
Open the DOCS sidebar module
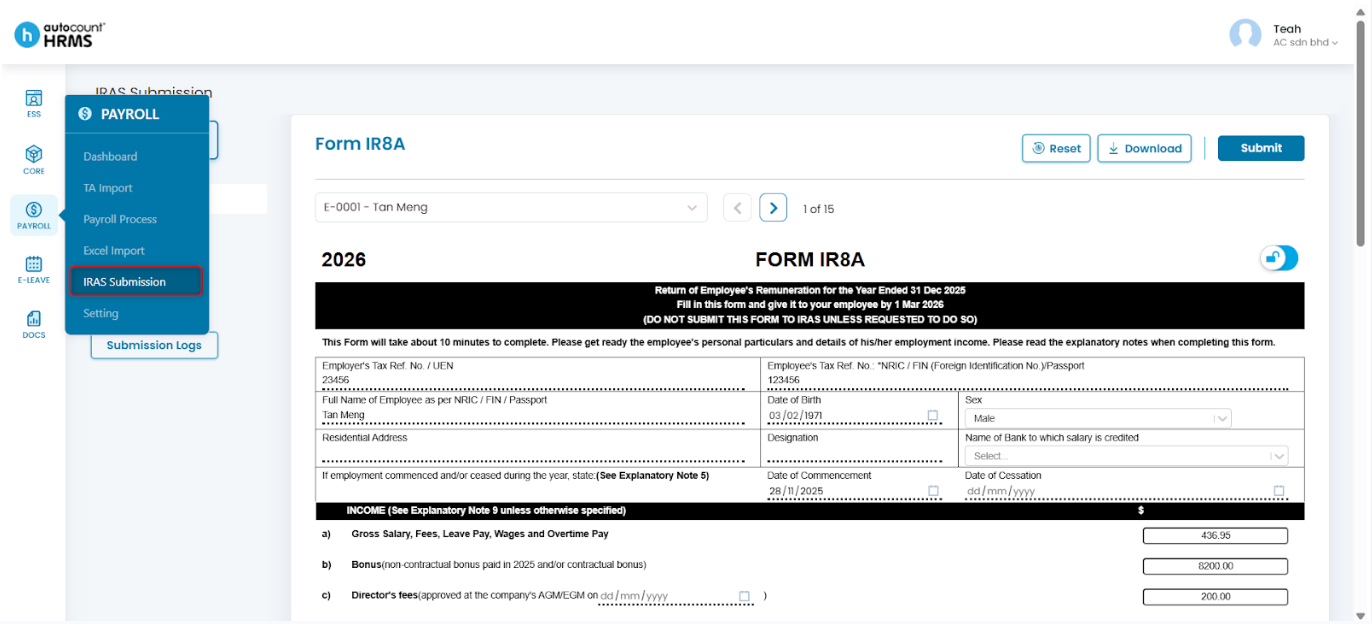tap(34, 324)
